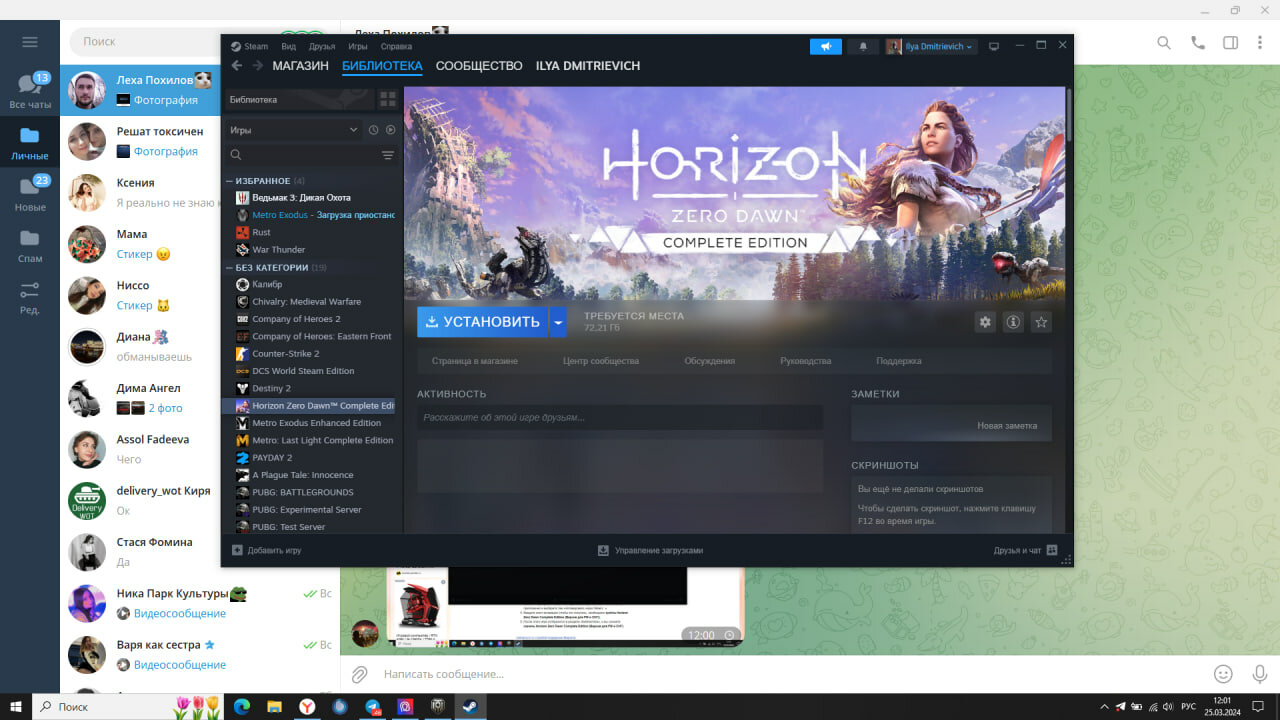Click the Установить button
Image resolution: width=1280 pixels, height=720 pixels.
483,322
